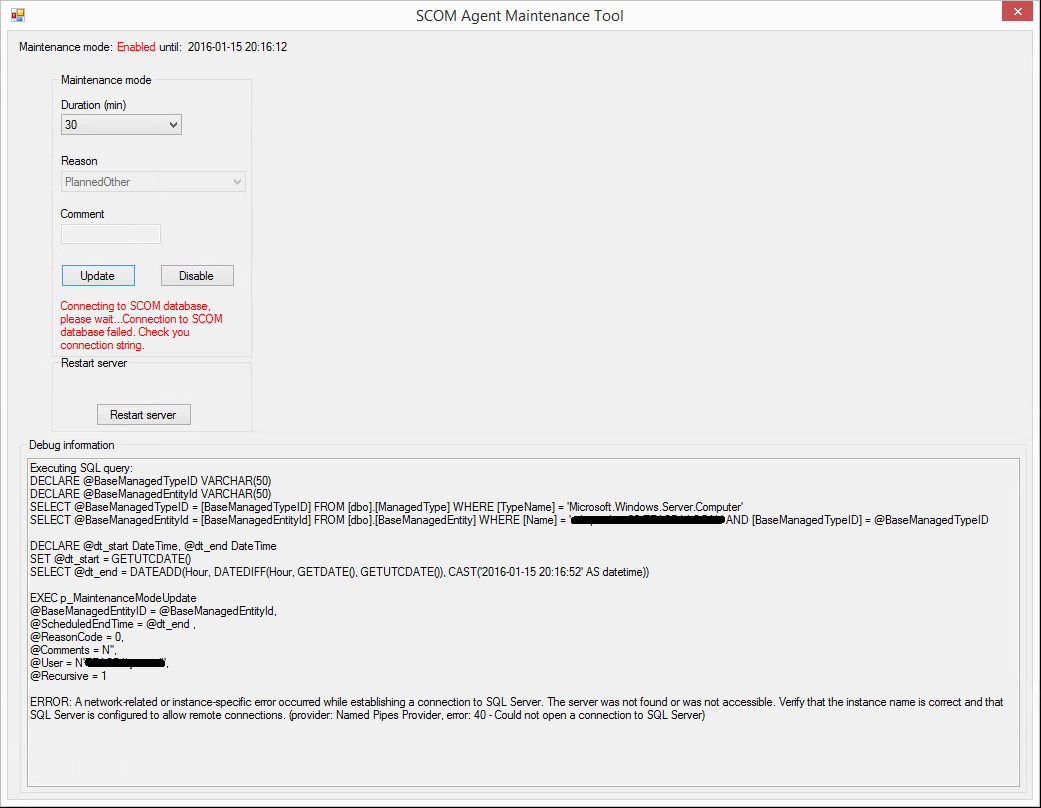Click the '@Recursive = 1' line
This screenshot has height=808, width=1041.
click(x=68, y=676)
